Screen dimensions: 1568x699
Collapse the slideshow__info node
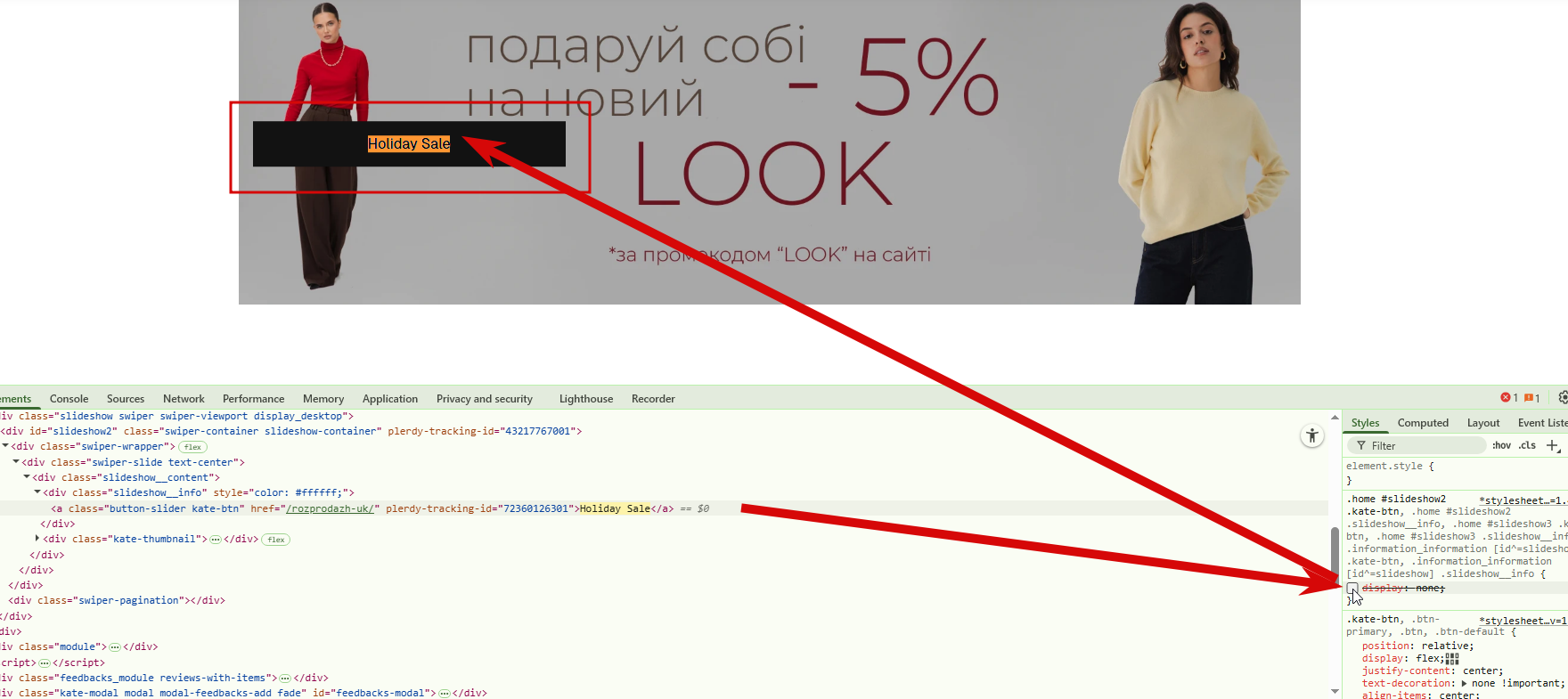[x=37, y=492]
